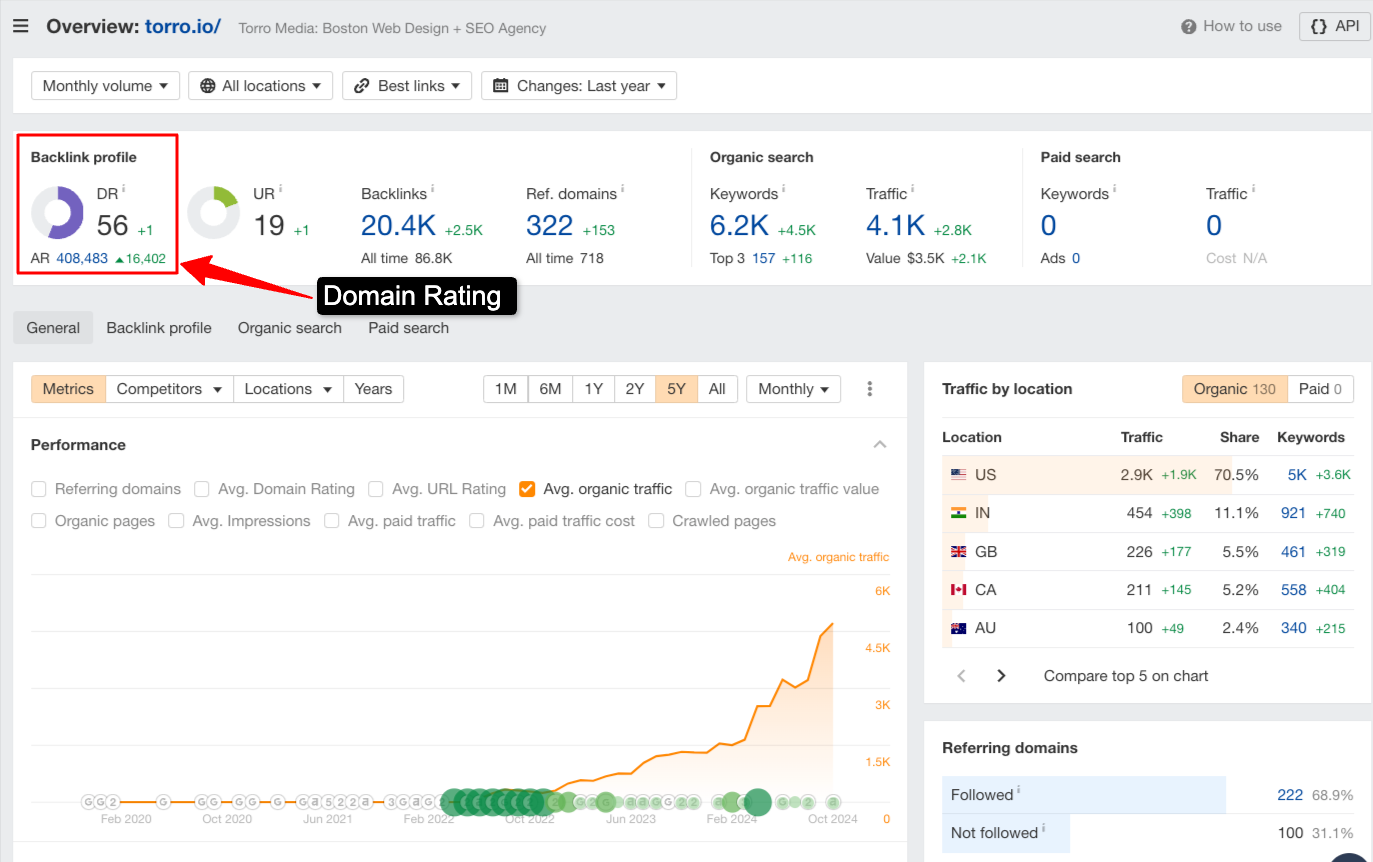The image size is (1373, 862).
Task: Enable Avg. Domain Rating checkbox
Action: [x=201, y=489]
